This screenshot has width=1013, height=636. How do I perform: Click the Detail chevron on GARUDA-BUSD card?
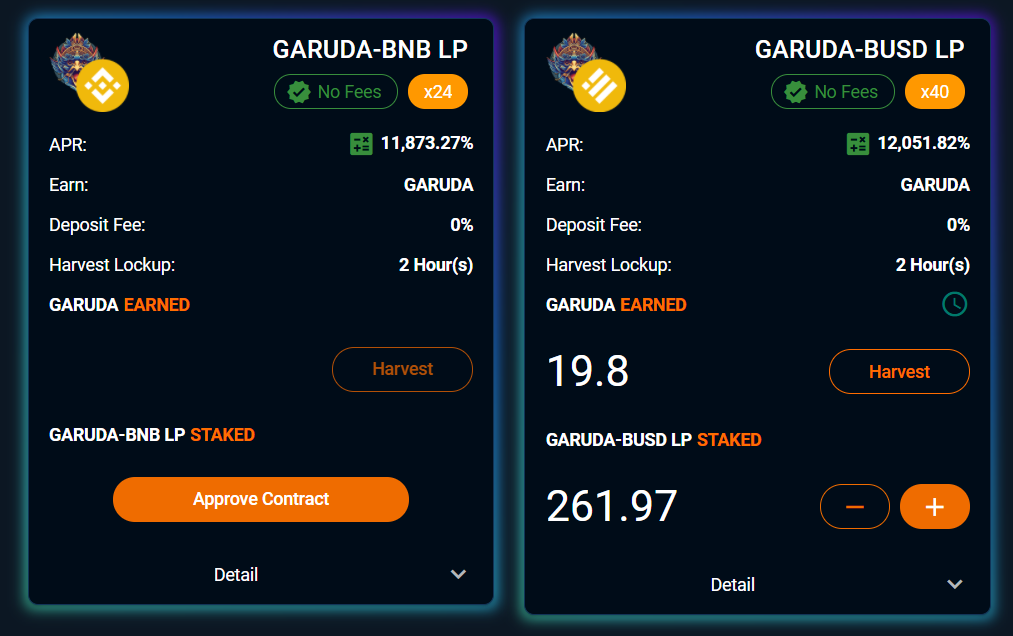coord(955,585)
